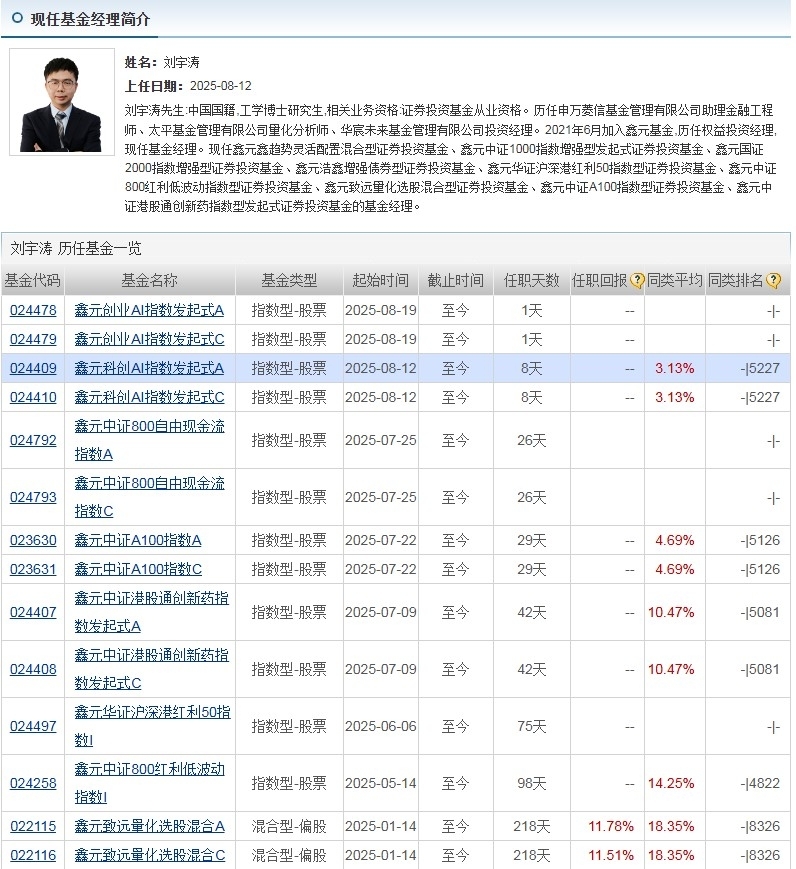This screenshot has height=869, width=796.
Task: Click the 基金代码 column header
Action: coord(32,280)
